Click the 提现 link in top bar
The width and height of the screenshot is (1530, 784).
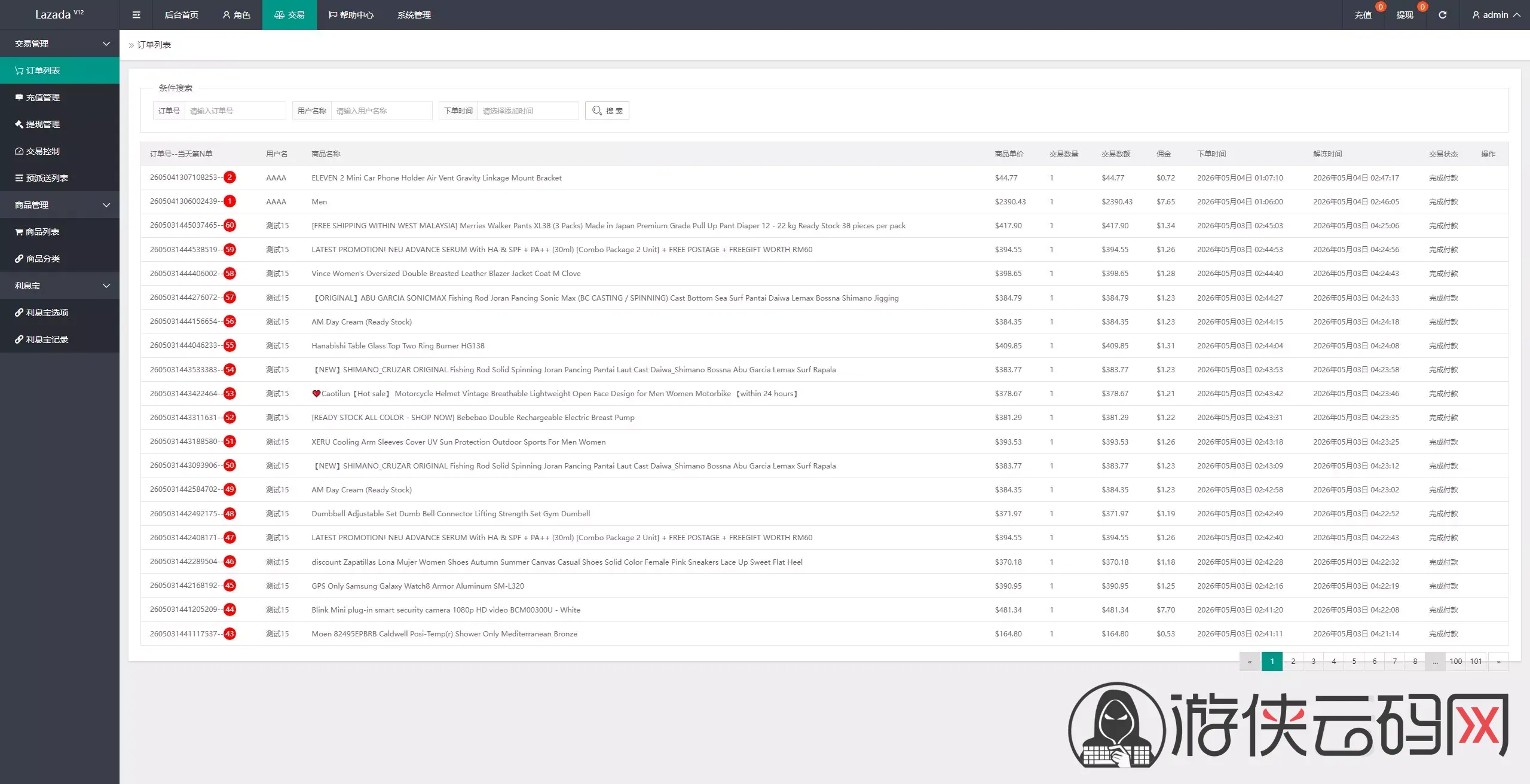1404,15
